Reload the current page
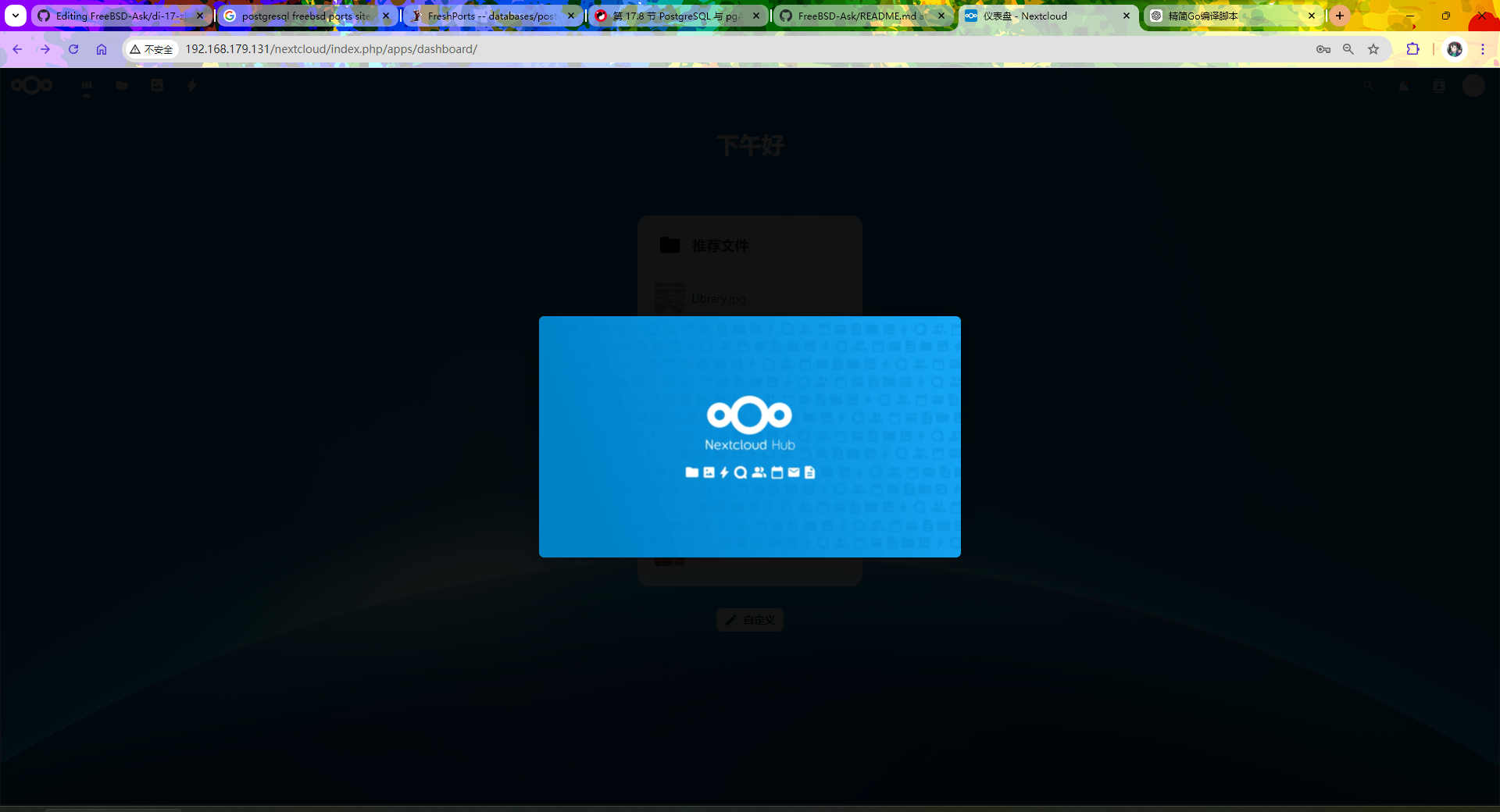 click(x=73, y=49)
